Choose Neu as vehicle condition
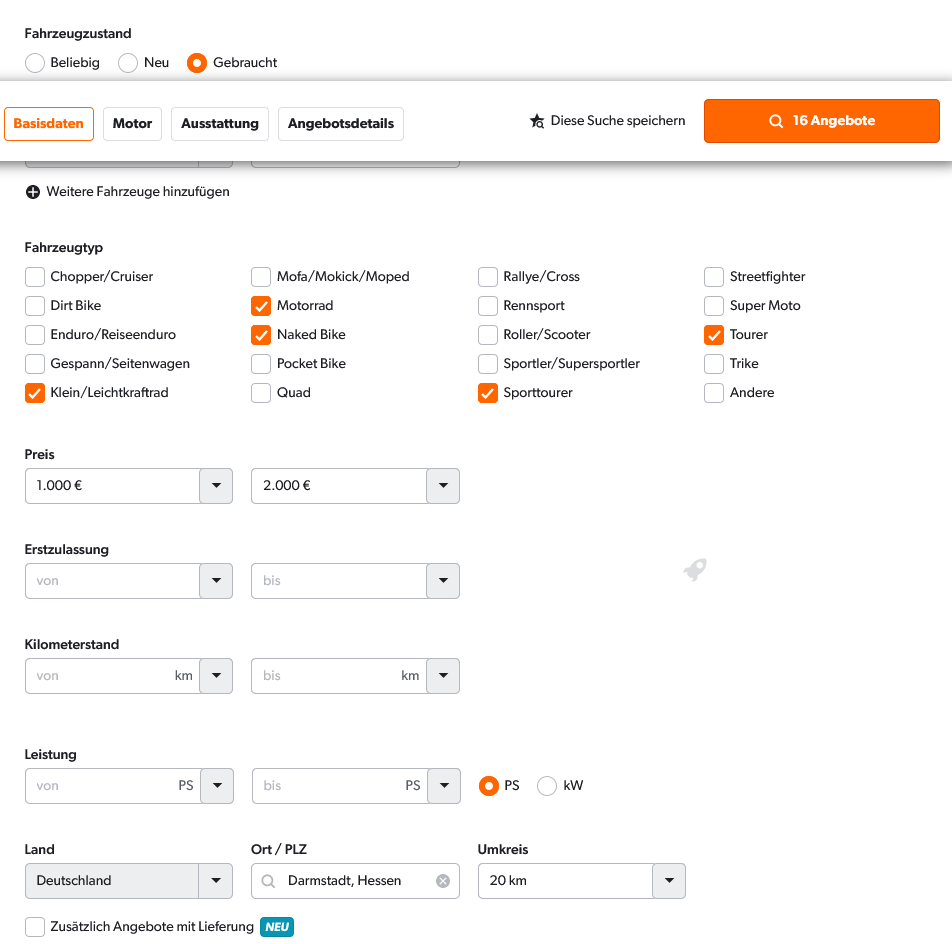 [x=128, y=63]
